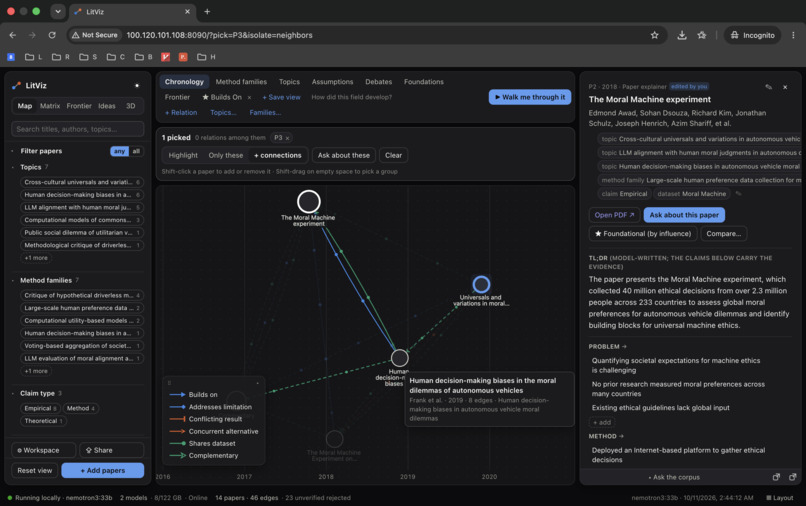
Task: Select the 'all' filter match mode
Action: click(136, 151)
